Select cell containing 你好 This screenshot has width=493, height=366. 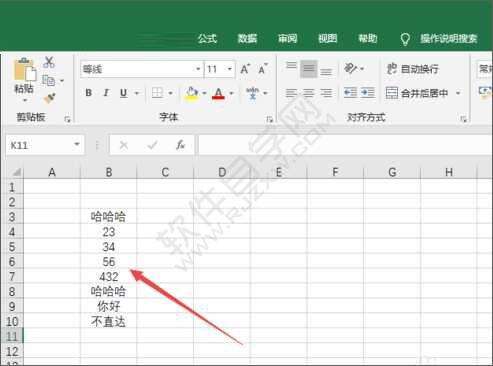(x=109, y=306)
